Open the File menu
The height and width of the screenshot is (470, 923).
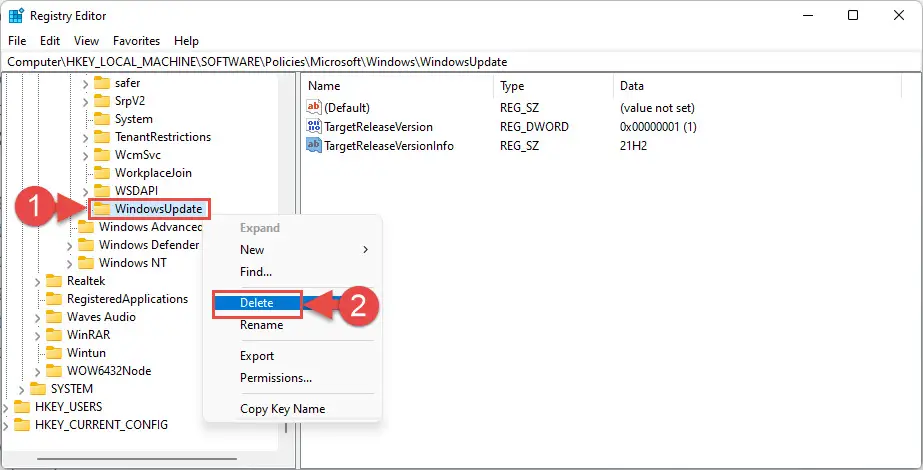click(17, 41)
